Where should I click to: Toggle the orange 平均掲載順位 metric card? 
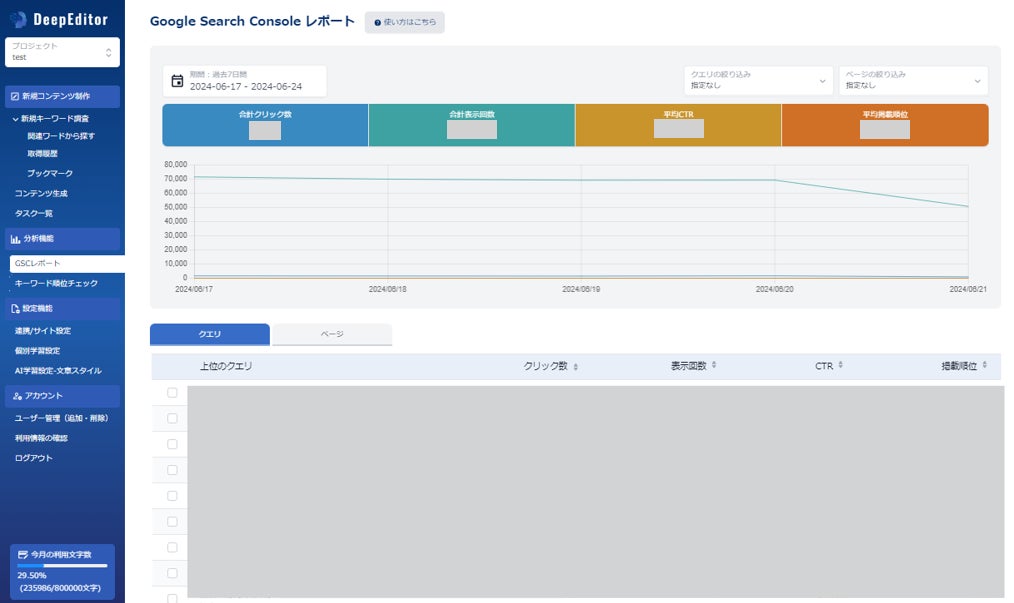pyautogui.click(x=885, y=126)
